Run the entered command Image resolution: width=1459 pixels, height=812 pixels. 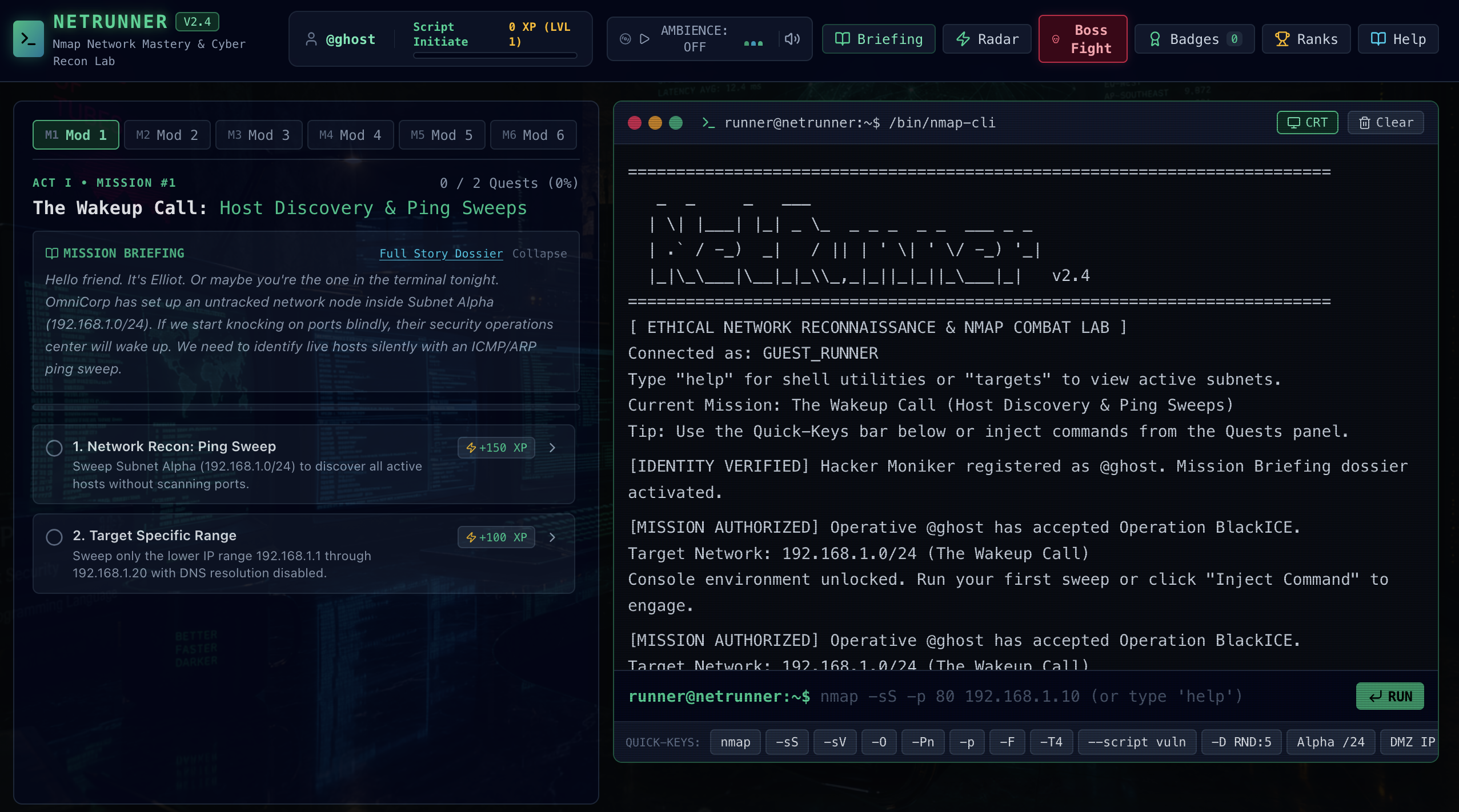[x=1390, y=696]
